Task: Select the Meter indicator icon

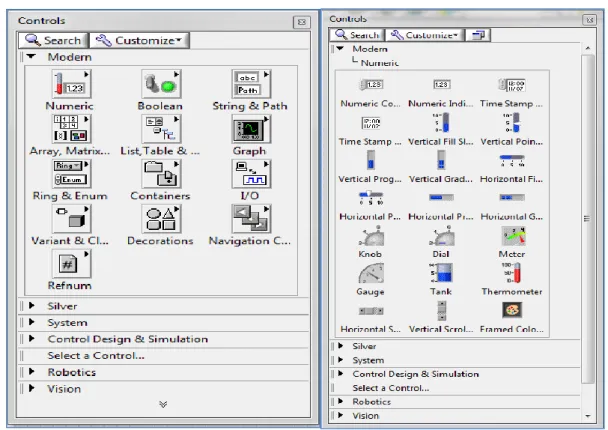Action: pos(513,236)
